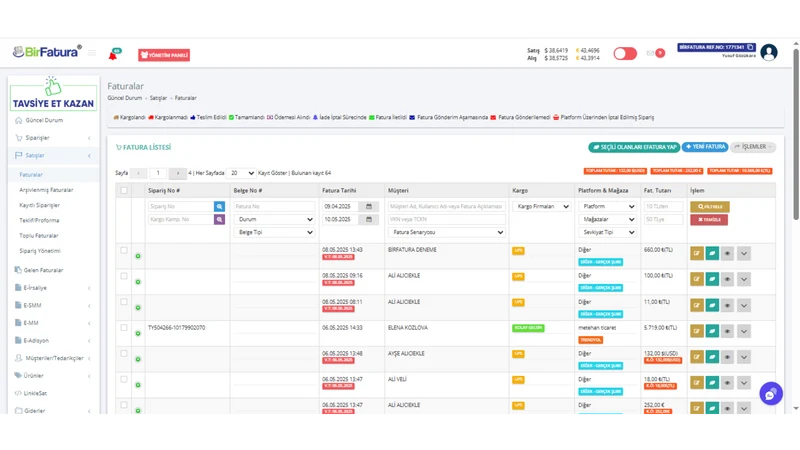Edit the 11,00 TL ALİ ALICIEKLE invoice
The width and height of the screenshot is (800, 450).
click(696, 305)
